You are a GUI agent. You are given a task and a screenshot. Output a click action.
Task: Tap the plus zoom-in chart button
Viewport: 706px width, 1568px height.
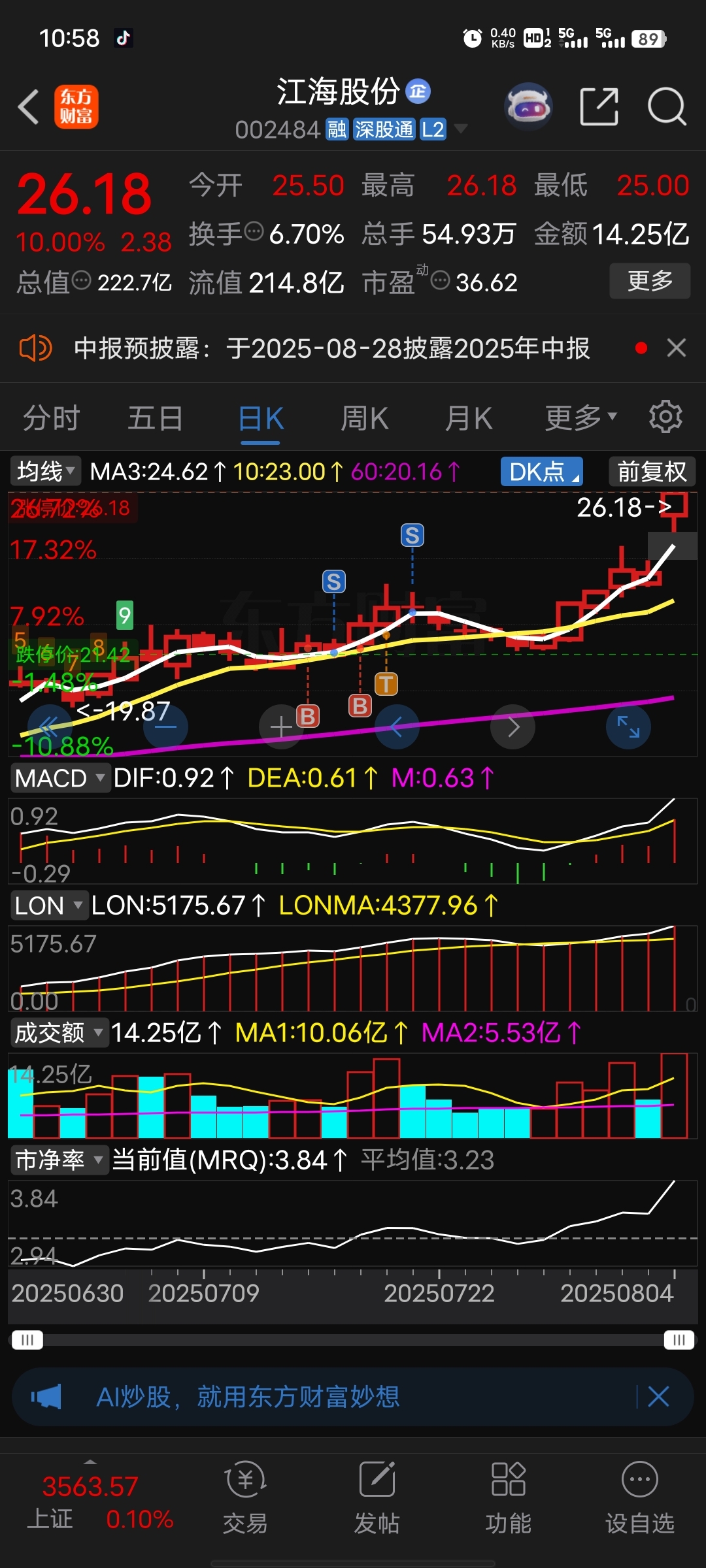(281, 727)
